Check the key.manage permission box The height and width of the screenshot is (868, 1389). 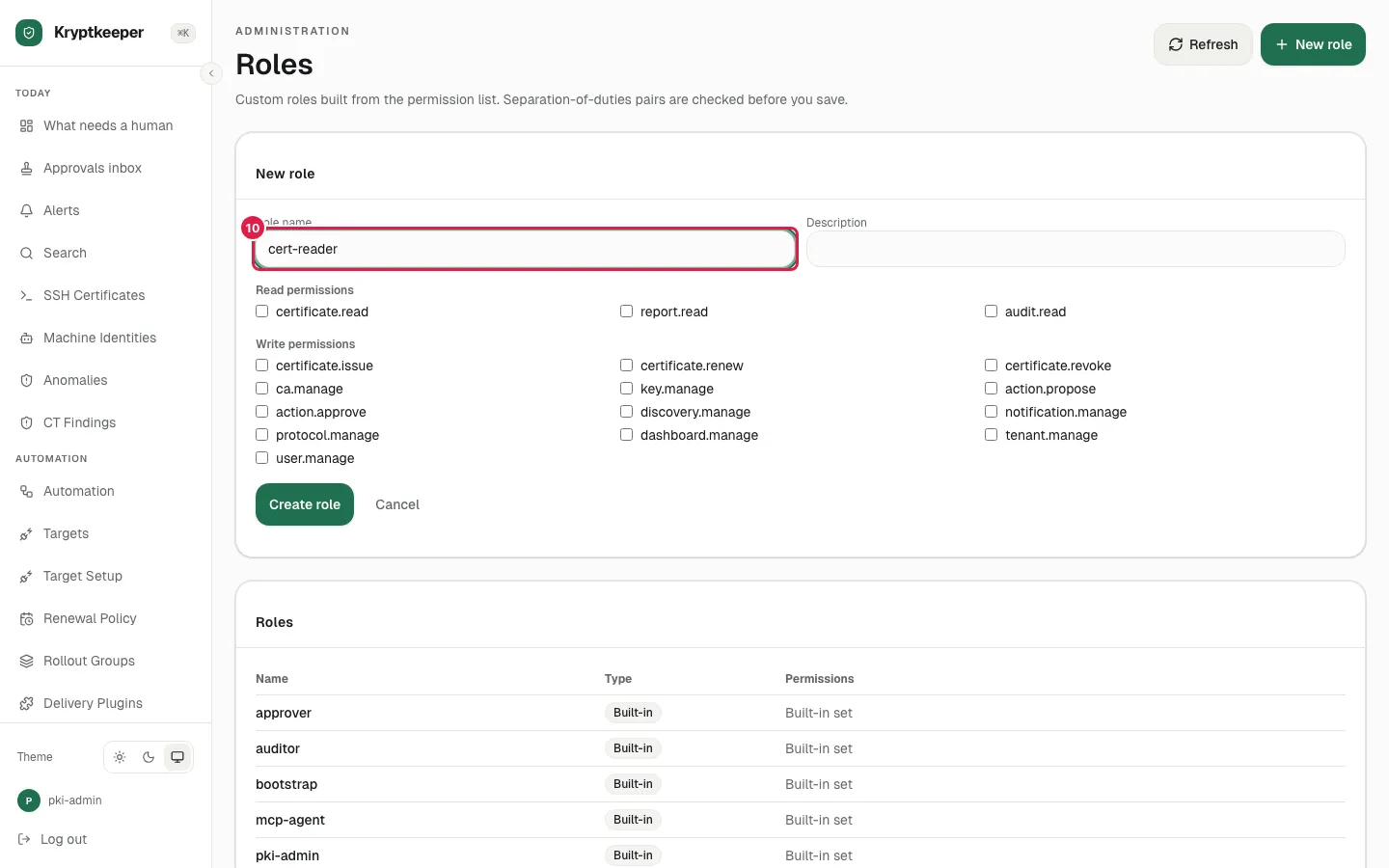pos(626,389)
